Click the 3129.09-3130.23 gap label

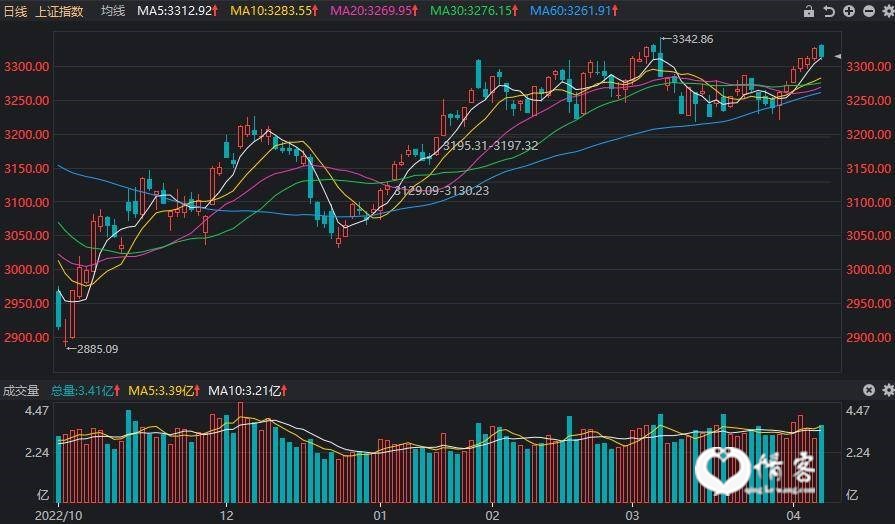(441, 191)
